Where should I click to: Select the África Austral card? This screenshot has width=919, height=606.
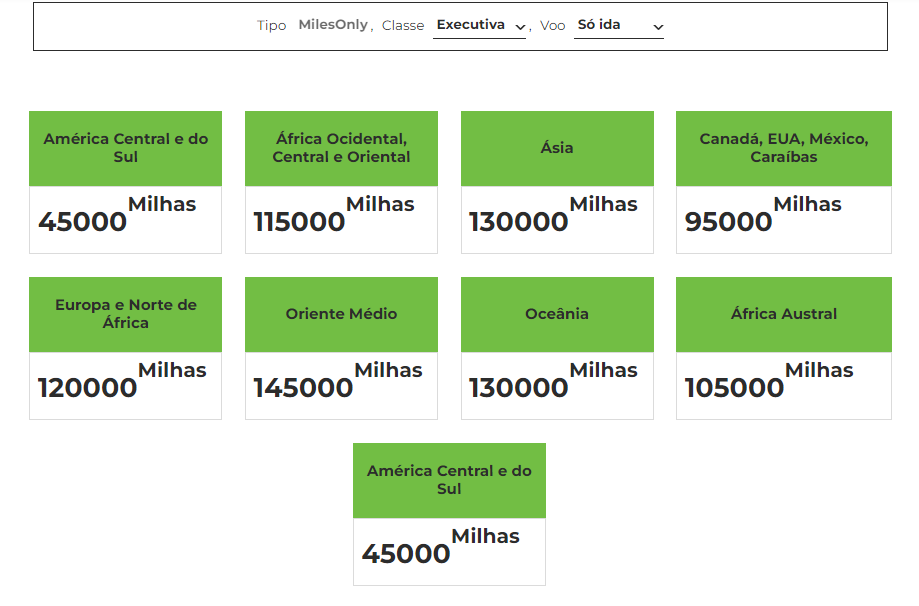tap(783, 314)
